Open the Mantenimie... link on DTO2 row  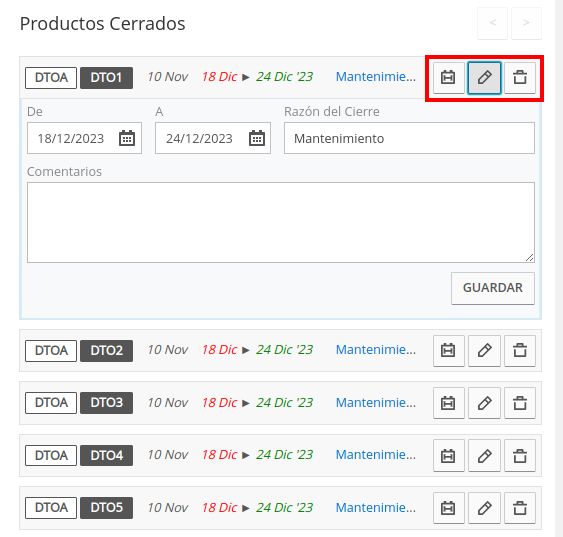click(x=376, y=350)
